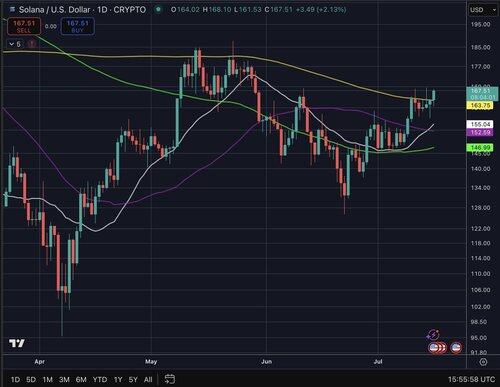This screenshot has width=500, height=387.
Task: Click the 122.00 price level on axis
Action: 480,228
